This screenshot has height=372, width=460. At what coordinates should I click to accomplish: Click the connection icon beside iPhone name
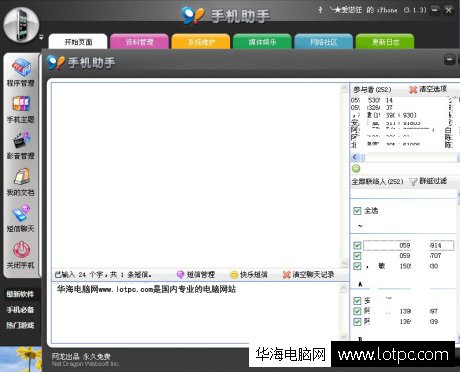320,10
